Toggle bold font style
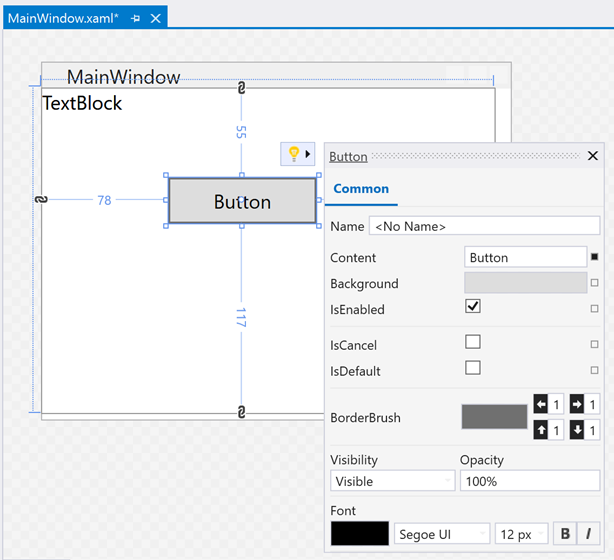 coord(566,533)
